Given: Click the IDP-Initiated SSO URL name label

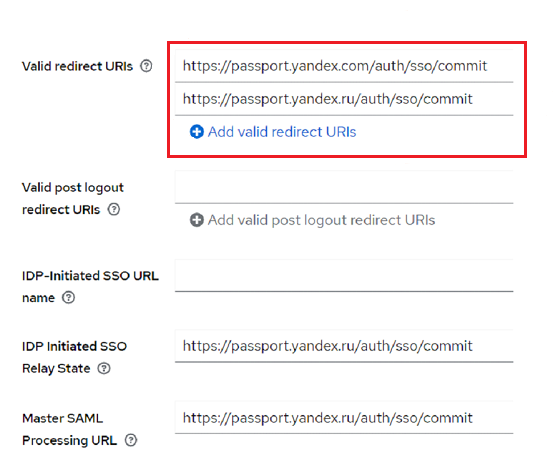Looking at the screenshot, I should [90, 286].
